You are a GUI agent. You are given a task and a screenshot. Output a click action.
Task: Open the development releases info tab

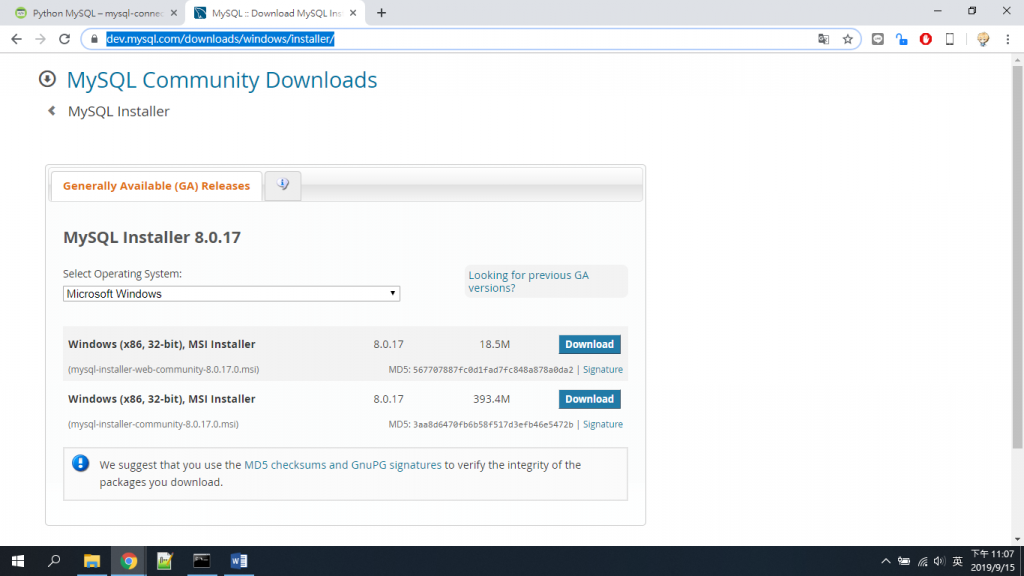pos(283,185)
